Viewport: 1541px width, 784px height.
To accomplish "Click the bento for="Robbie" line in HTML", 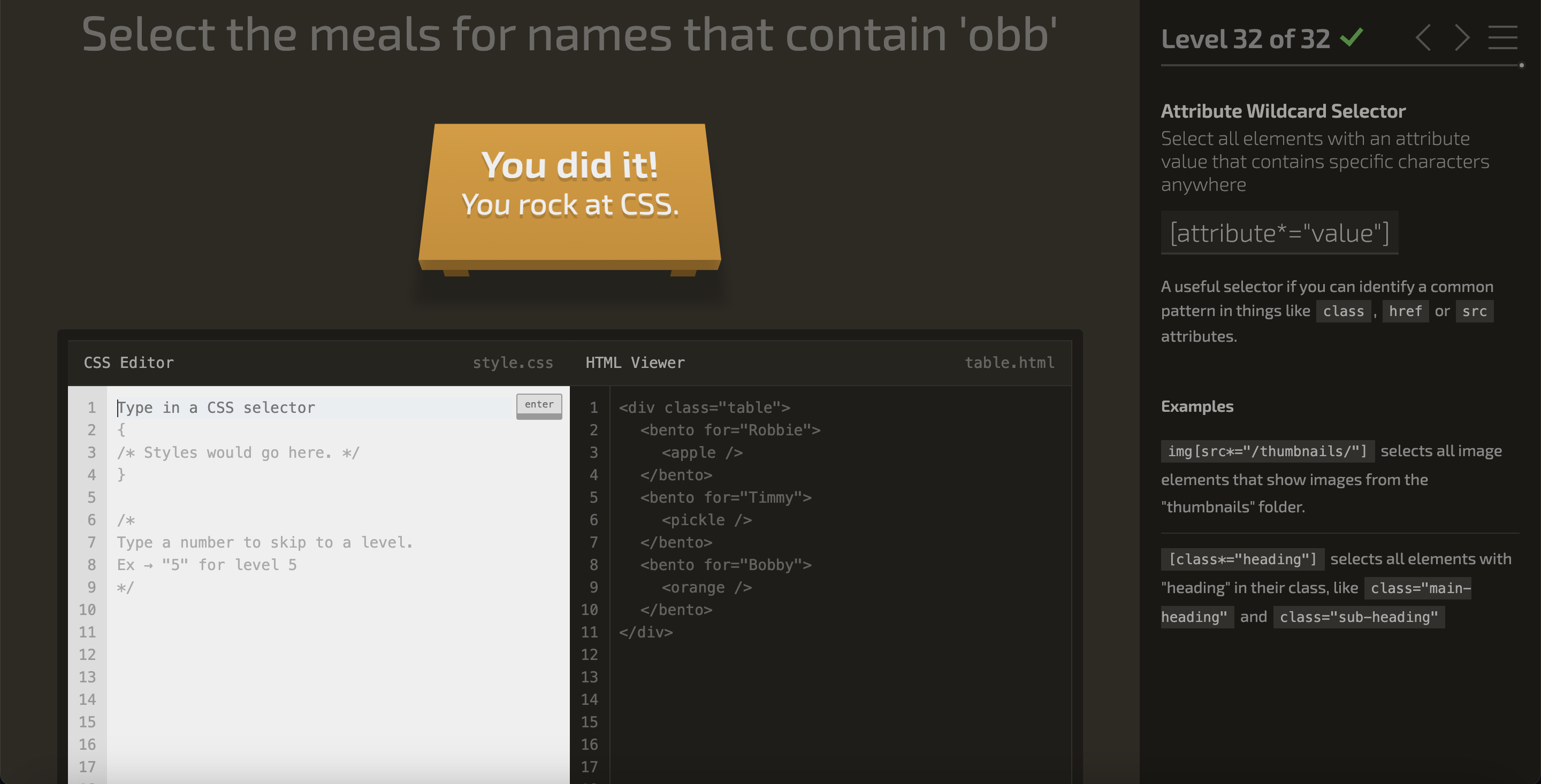I will pyautogui.click(x=730, y=431).
